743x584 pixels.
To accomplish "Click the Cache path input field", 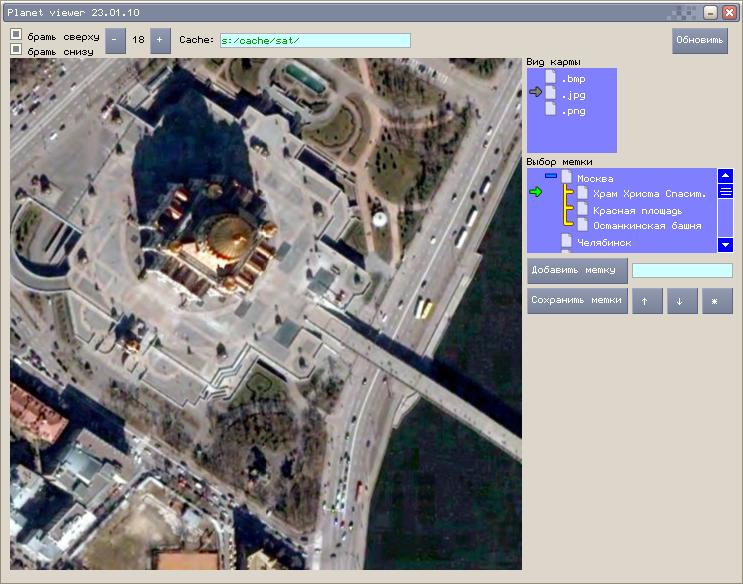I will 315,40.
